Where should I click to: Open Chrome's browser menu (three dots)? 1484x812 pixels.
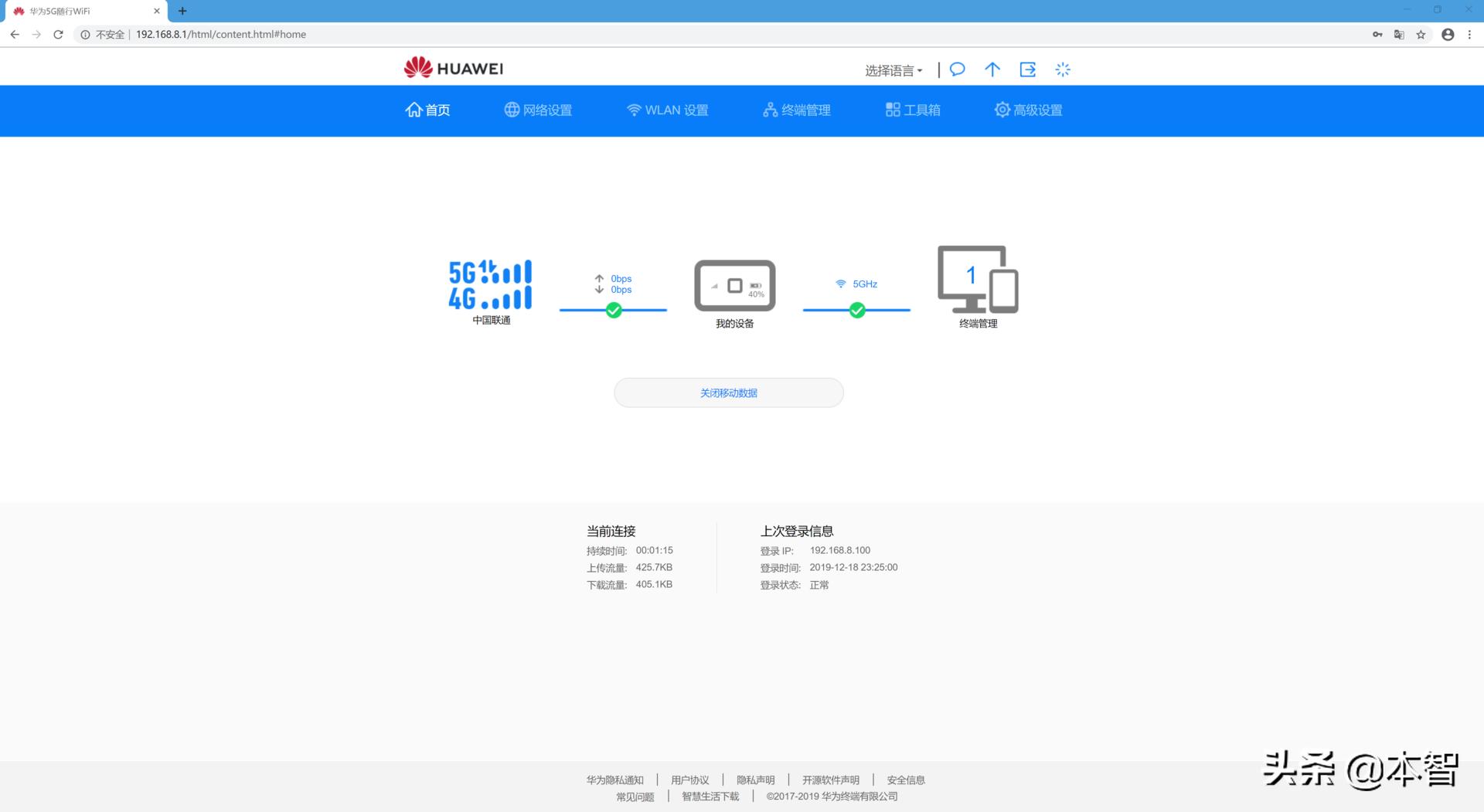point(1471,35)
